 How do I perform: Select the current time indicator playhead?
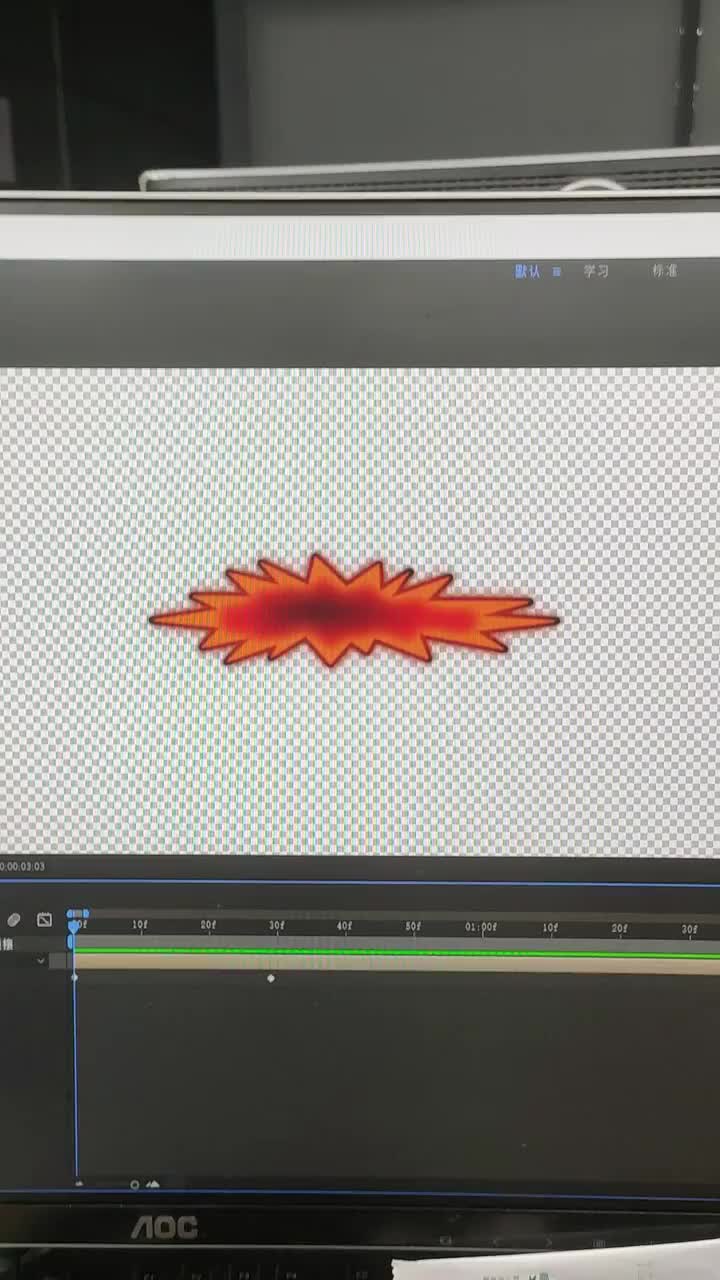pos(74,927)
